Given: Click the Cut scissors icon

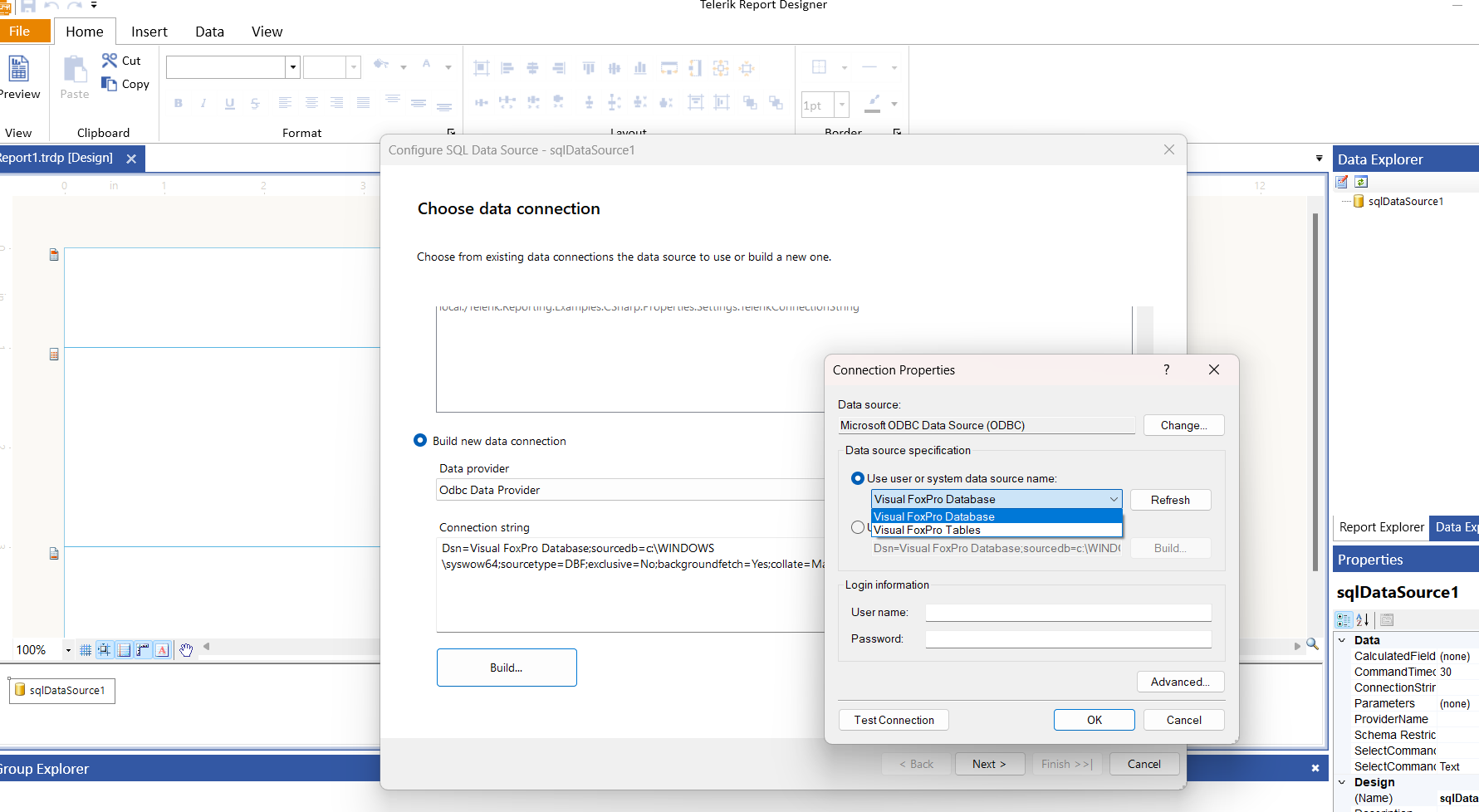Looking at the screenshot, I should (x=110, y=61).
